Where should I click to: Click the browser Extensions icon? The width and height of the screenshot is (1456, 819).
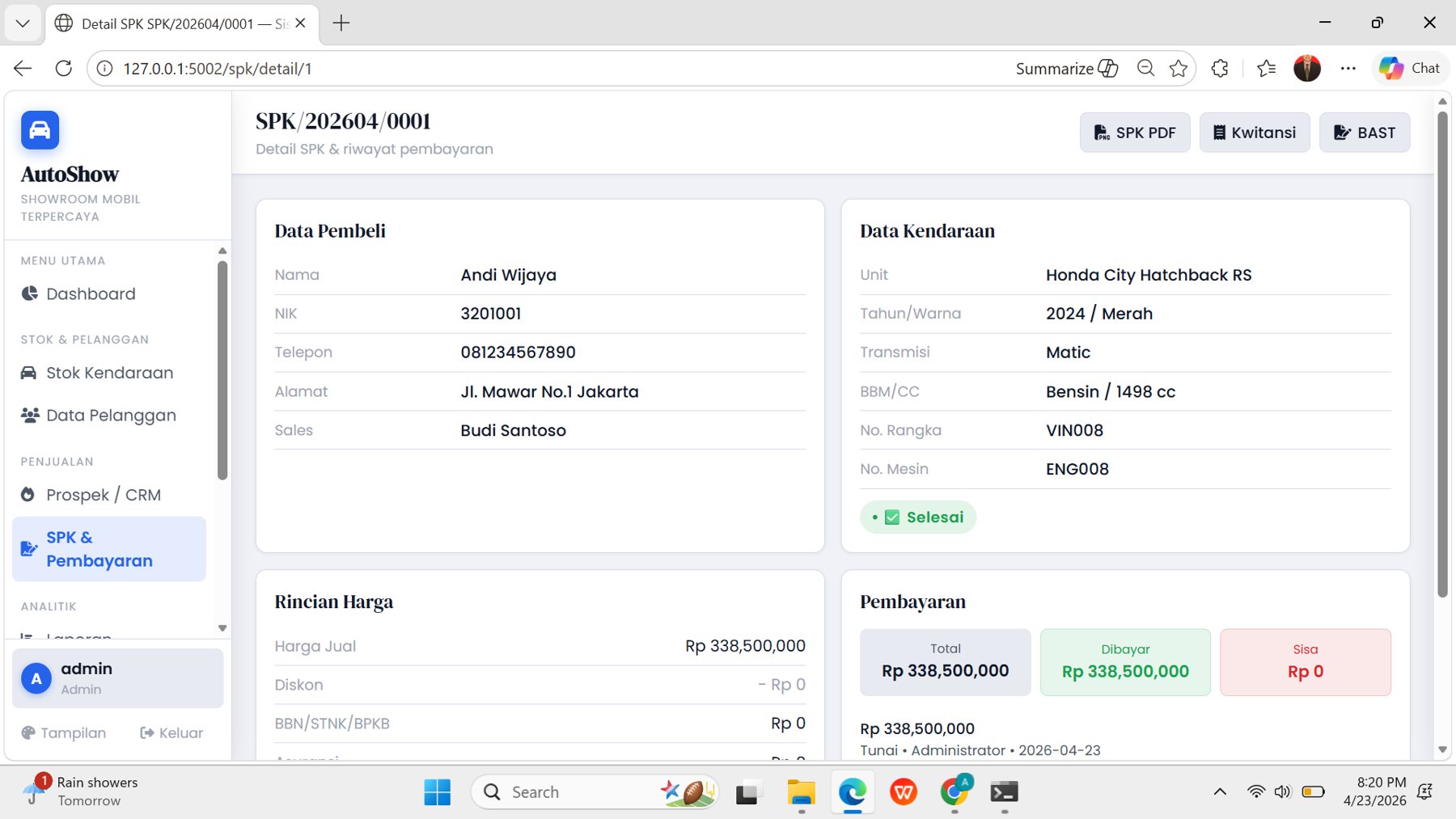point(1220,69)
